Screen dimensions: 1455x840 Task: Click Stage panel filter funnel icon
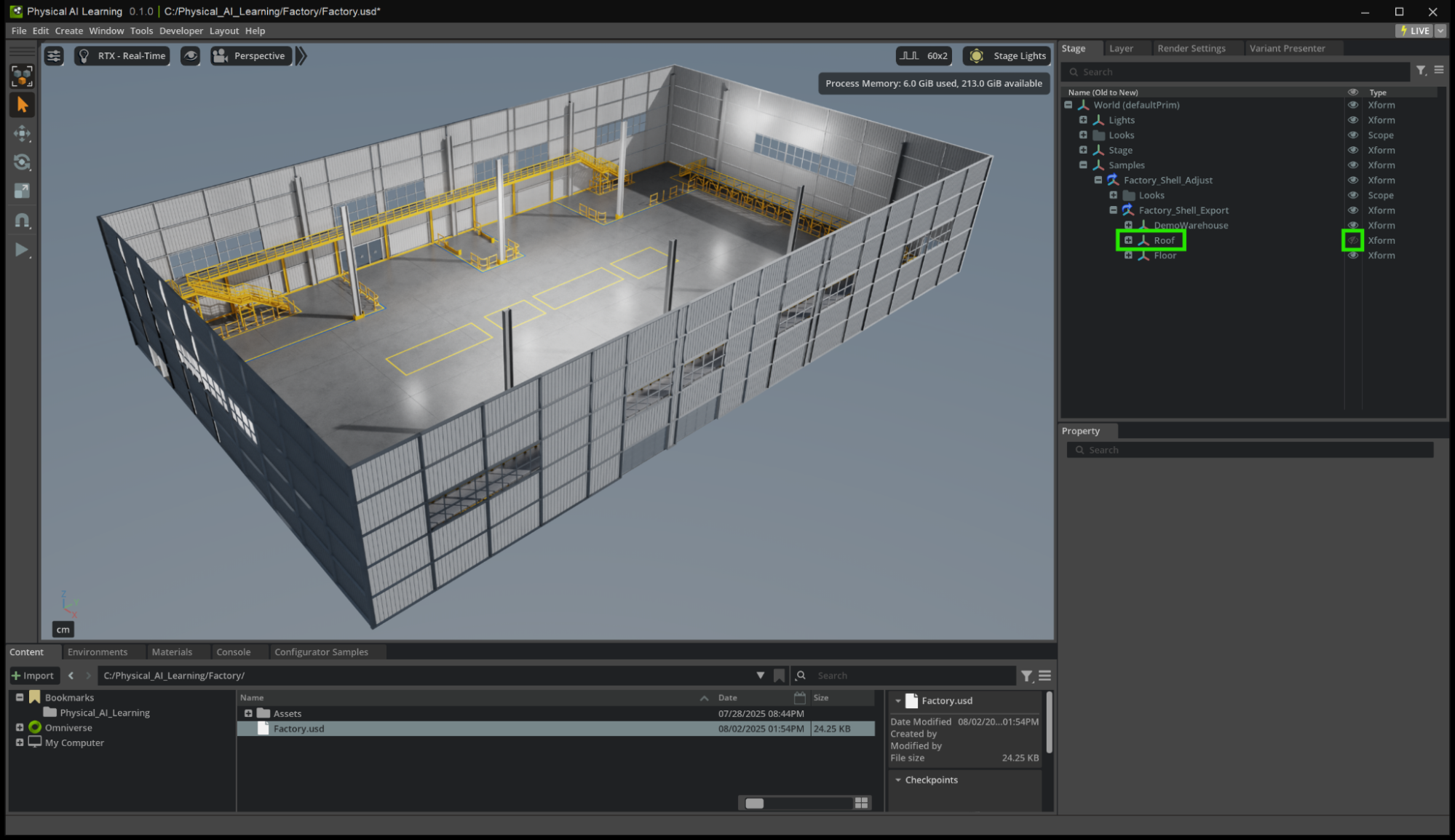click(1420, 71)
